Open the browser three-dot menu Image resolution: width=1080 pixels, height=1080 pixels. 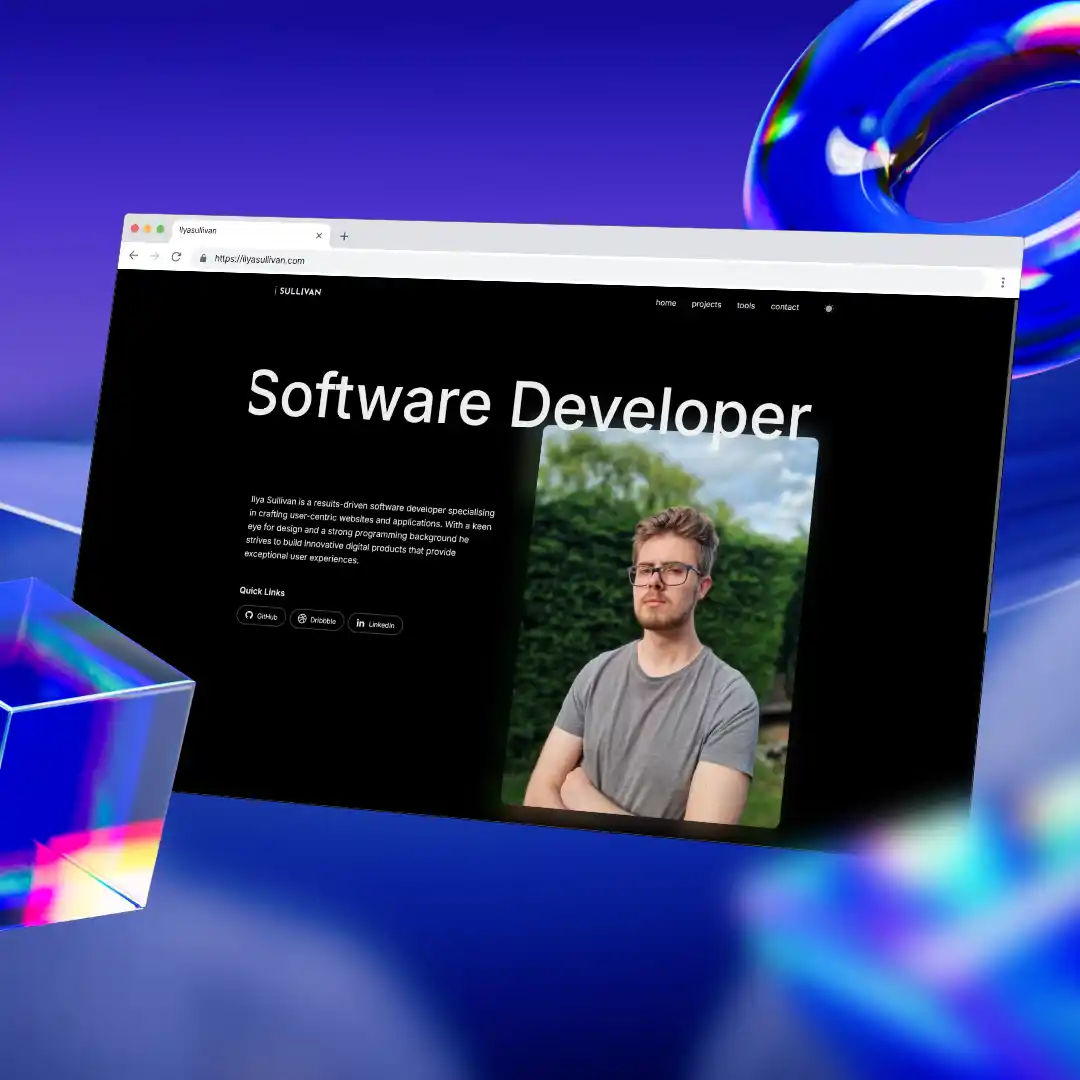[1002, 283]
